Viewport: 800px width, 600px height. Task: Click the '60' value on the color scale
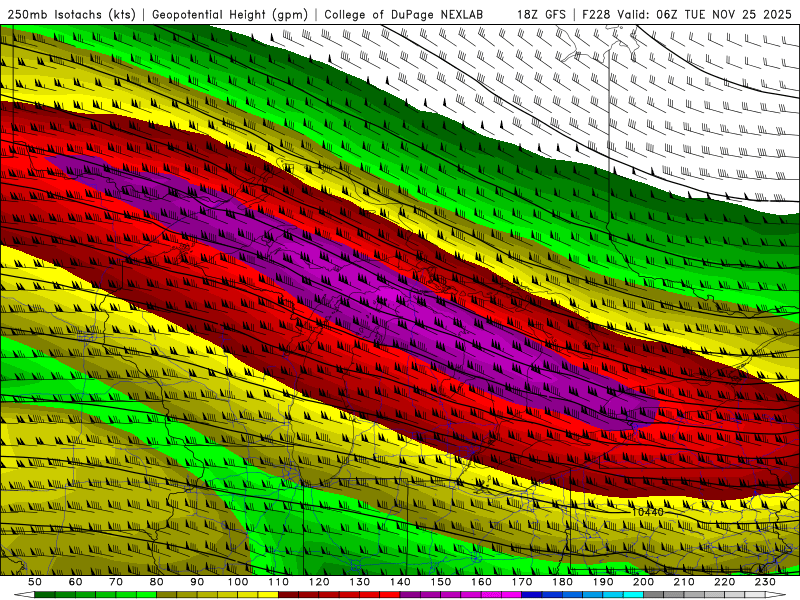[x=76, y=582]
